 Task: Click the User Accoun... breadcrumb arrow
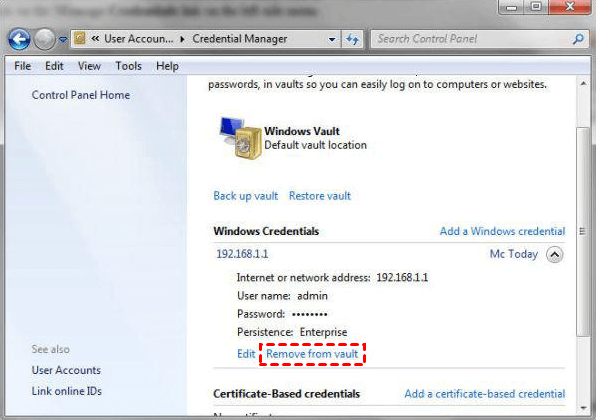click(182, 39)
